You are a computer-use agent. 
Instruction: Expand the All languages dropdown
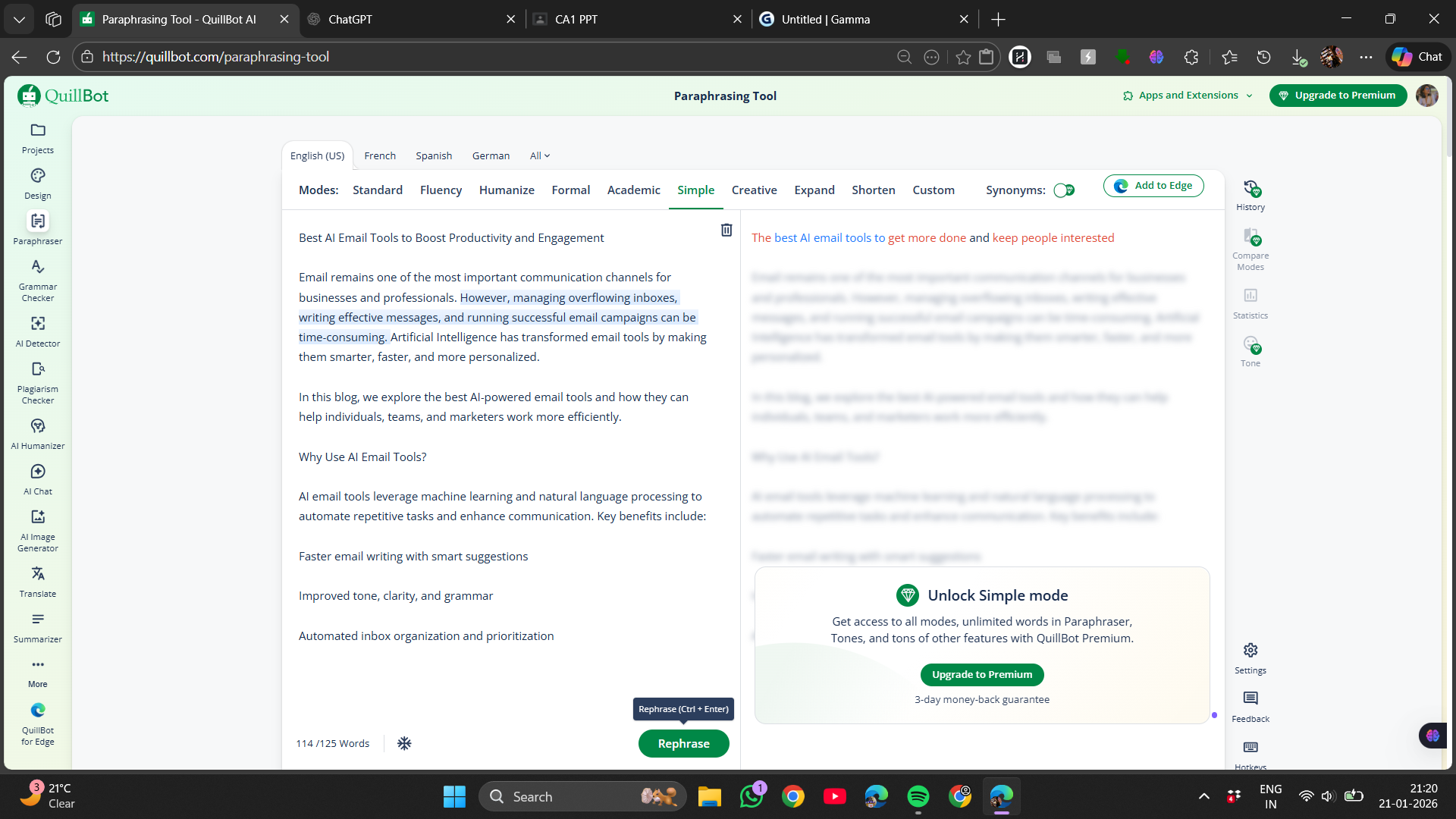coord(539,155)
